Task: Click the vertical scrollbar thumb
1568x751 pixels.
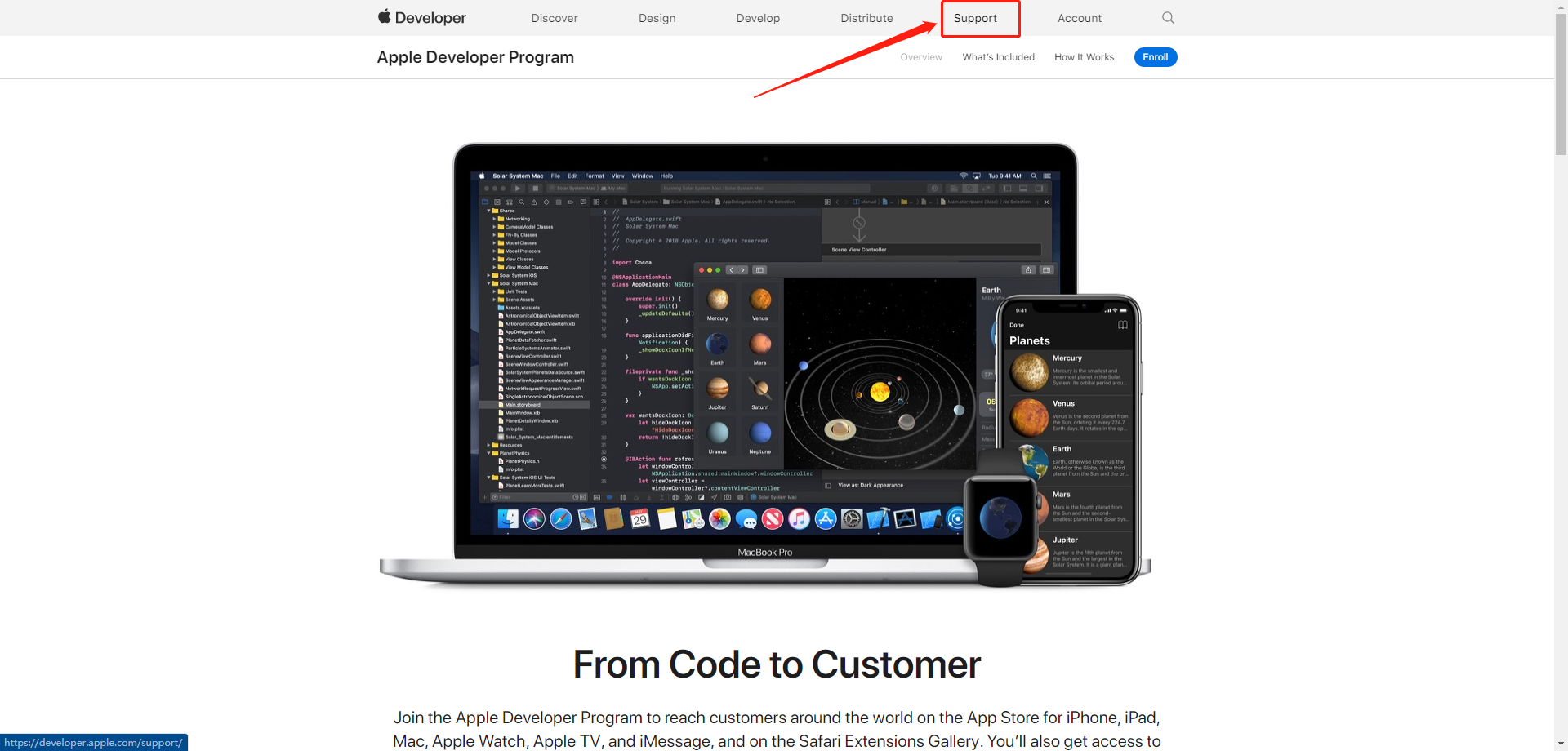Action: [x=1561, y=83]
